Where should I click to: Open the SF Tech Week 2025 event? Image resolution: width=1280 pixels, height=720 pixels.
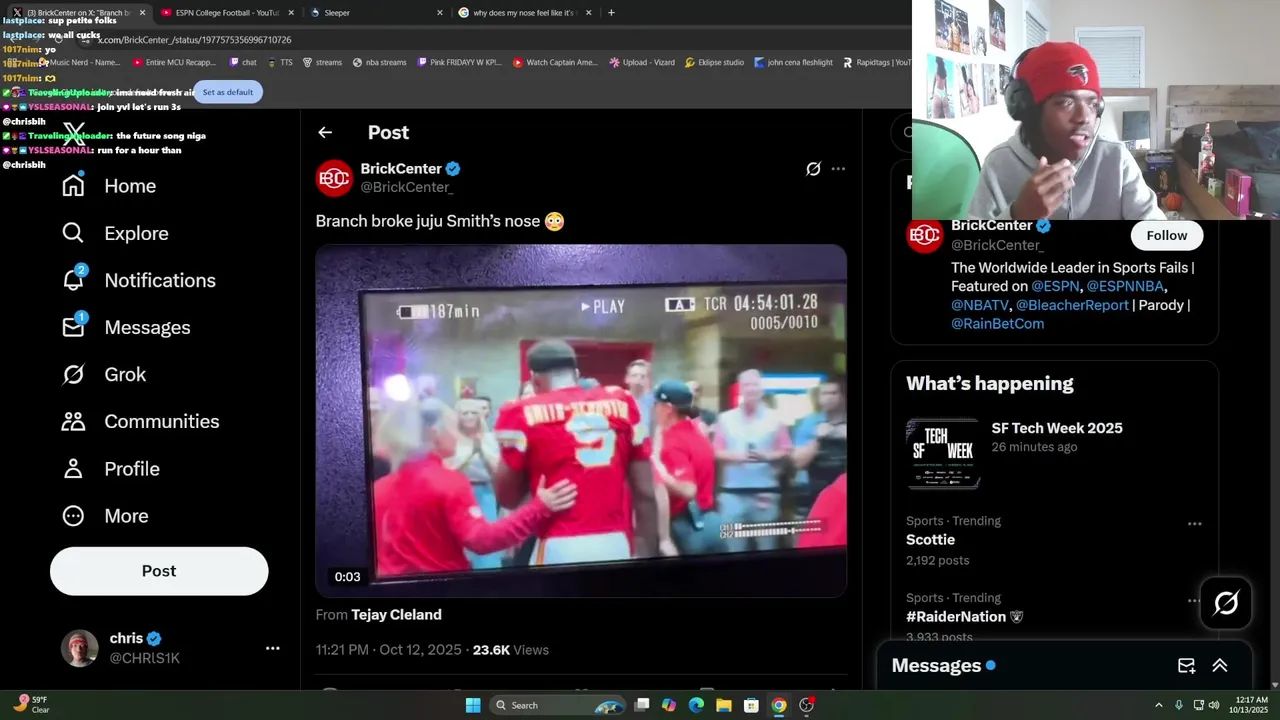1057,428
